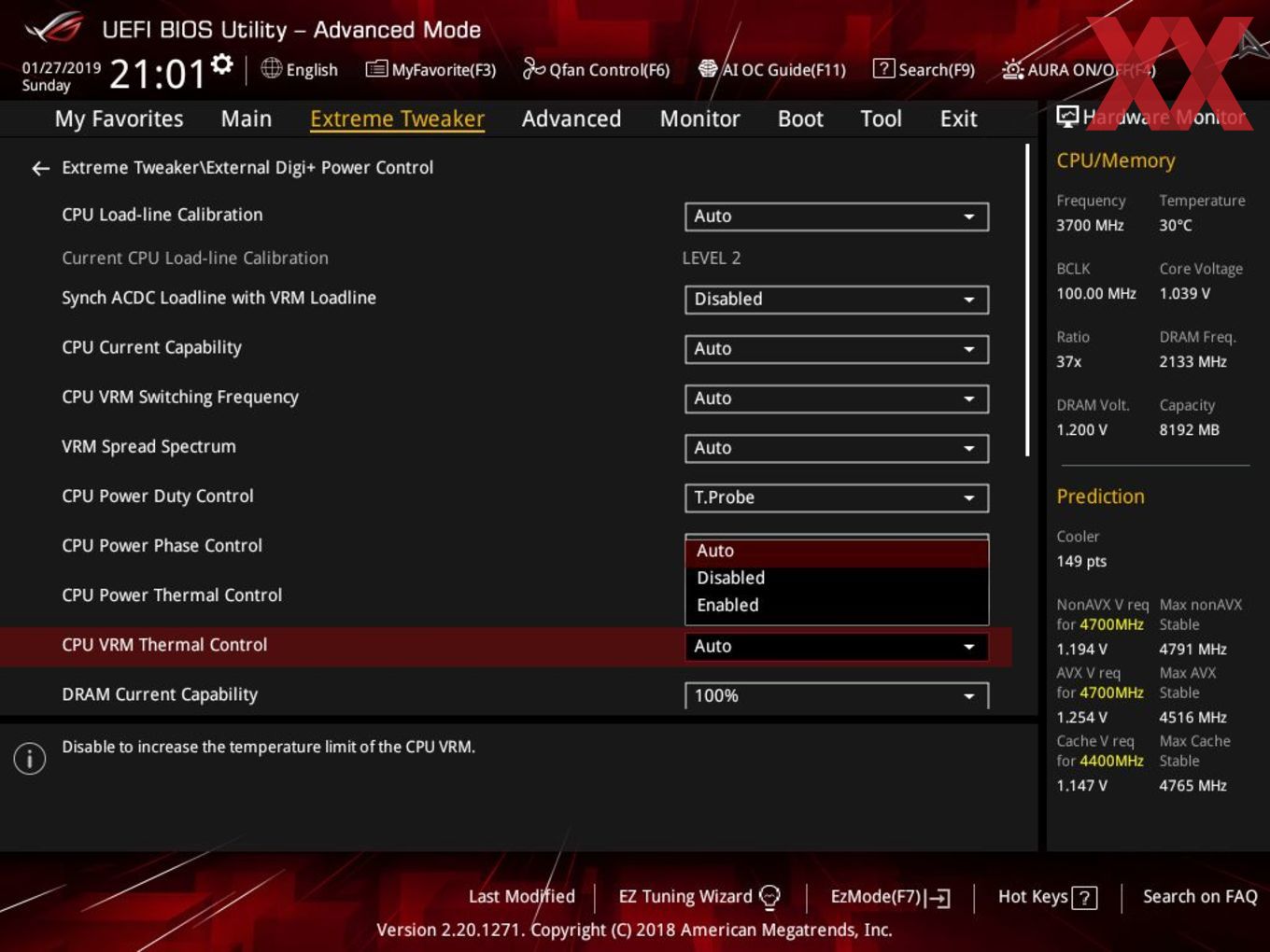1270x952 pixels.
Task: Select the Extreme Tweaker tab
Action: point(397,119)
